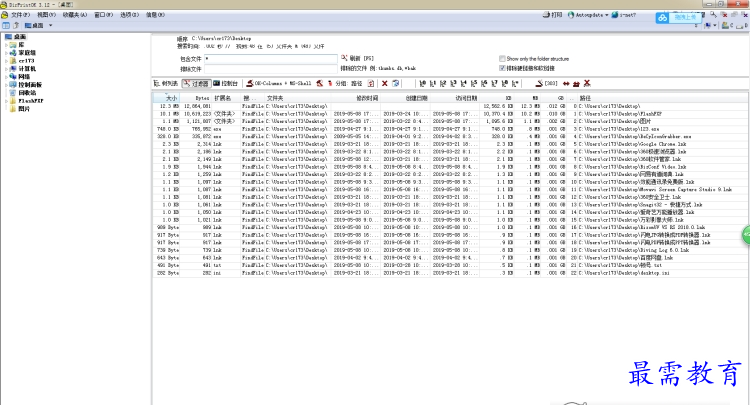Open the 桌面 location dropdown arrow

(51, 25)
